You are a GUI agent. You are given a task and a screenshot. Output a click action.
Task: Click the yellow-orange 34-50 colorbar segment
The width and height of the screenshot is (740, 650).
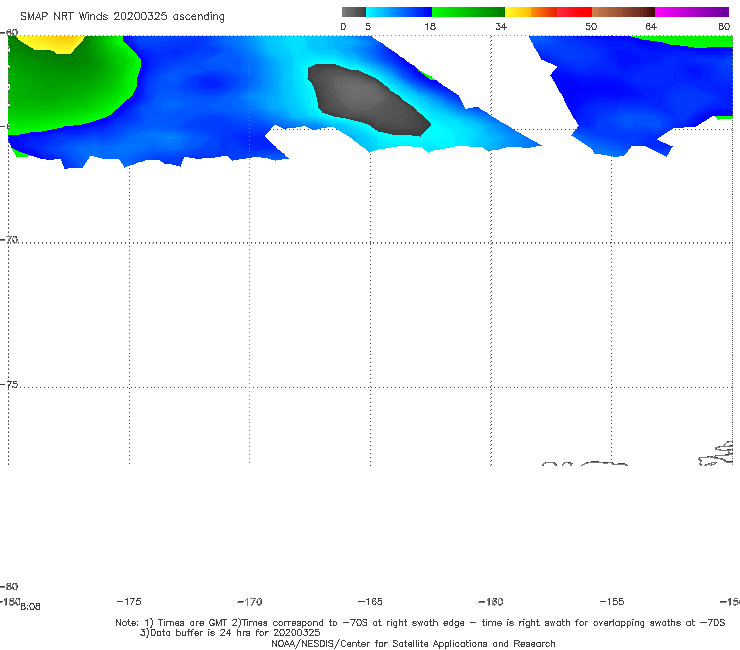[548, 12]
